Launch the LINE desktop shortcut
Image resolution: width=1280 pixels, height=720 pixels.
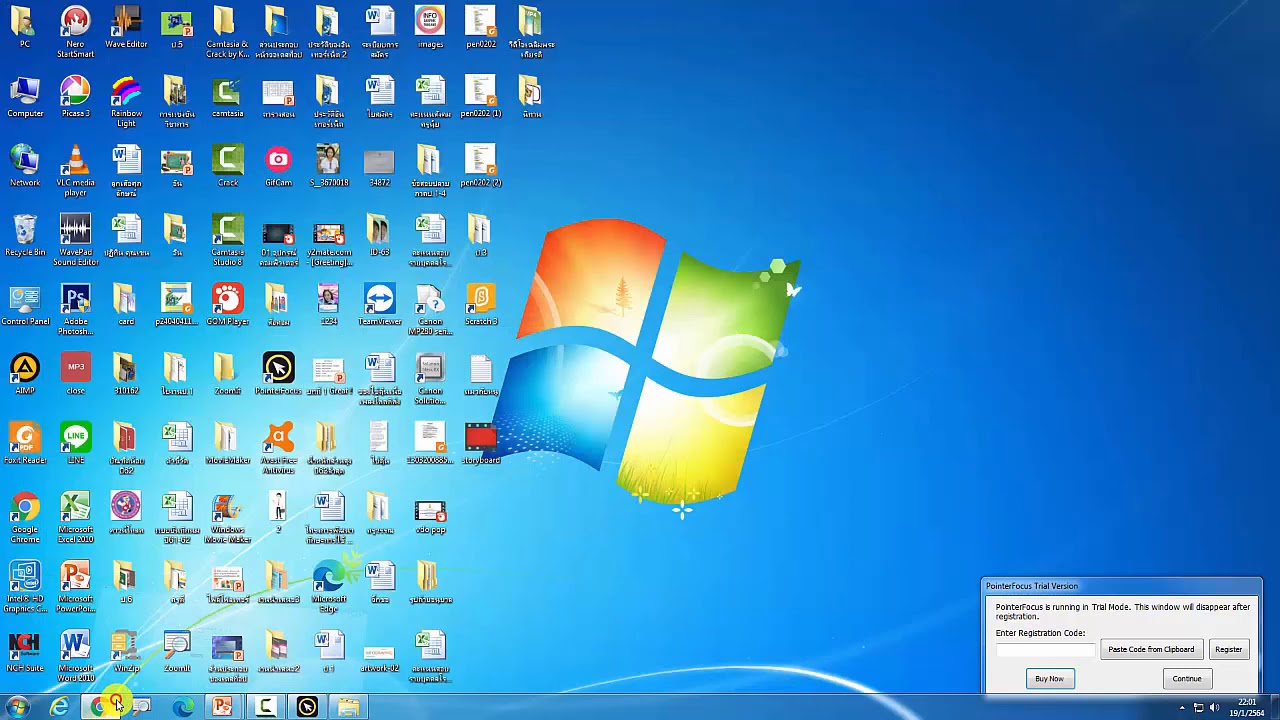tap(75, 443)
